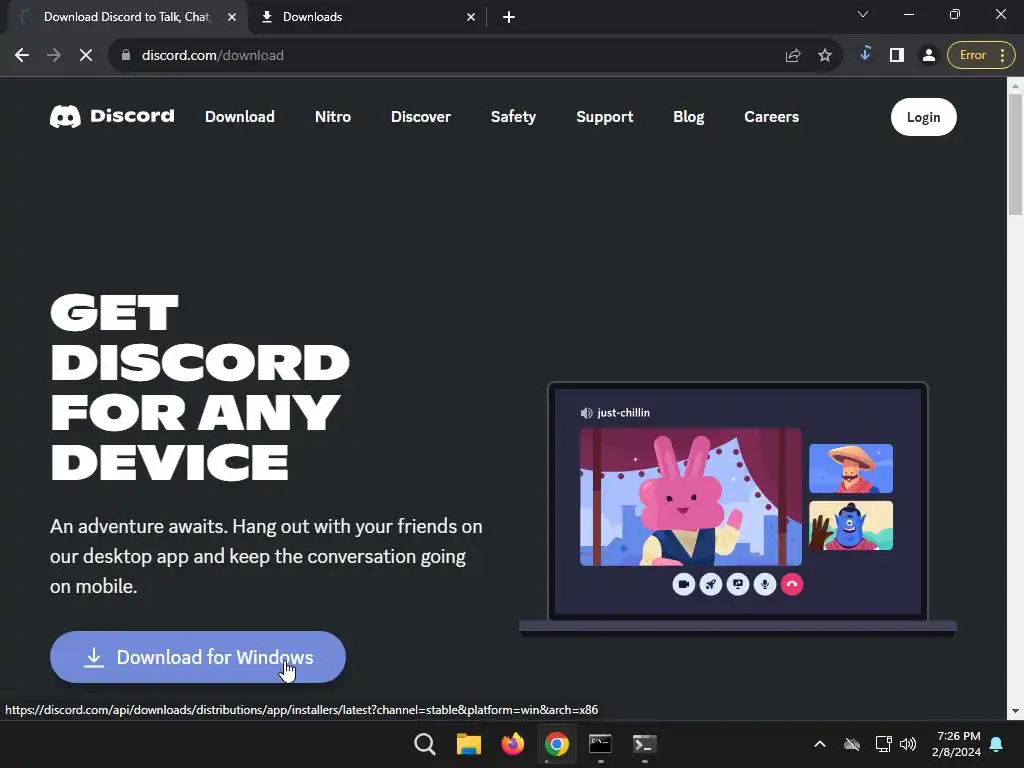This screenshot has height=768, width=1024.
Task: Toggle the Chrome side panel icon
Action: coord(897,56)
